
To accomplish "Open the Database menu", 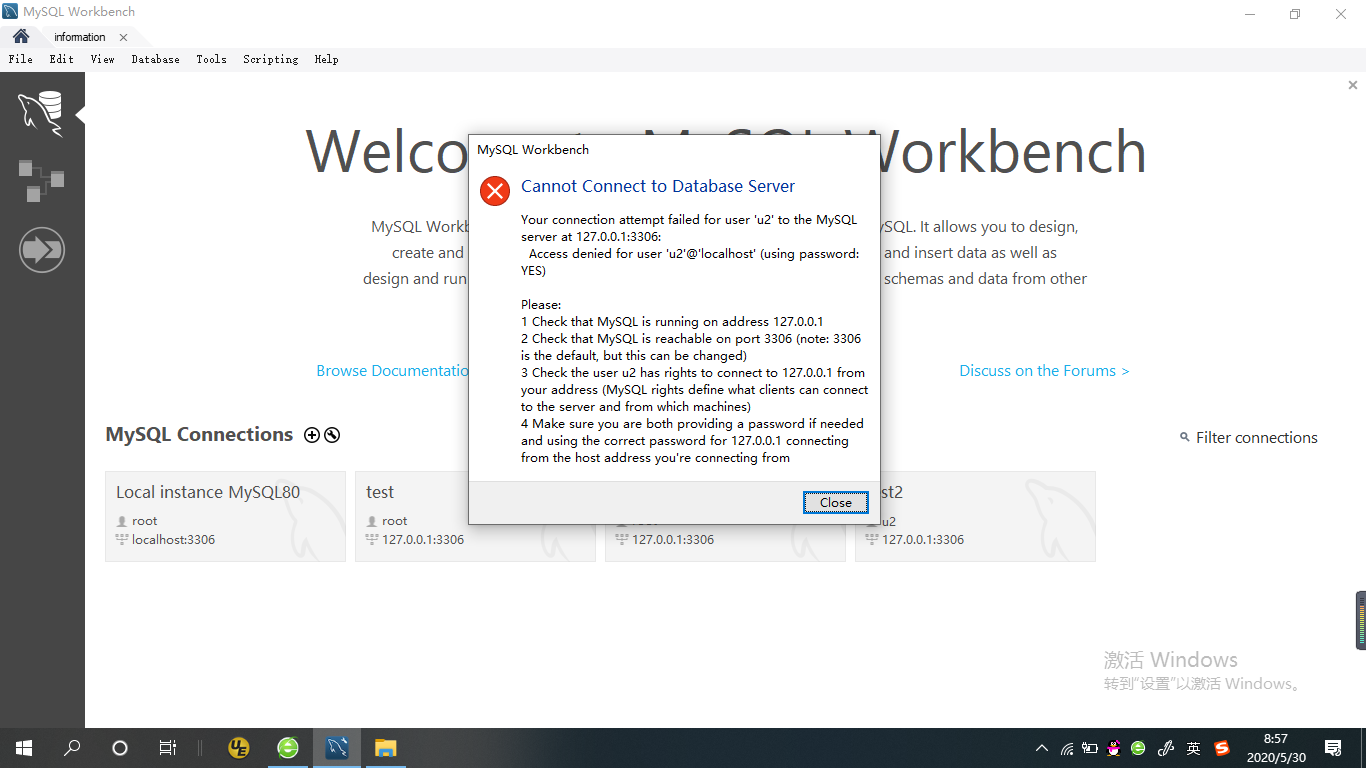I will 155,59.
